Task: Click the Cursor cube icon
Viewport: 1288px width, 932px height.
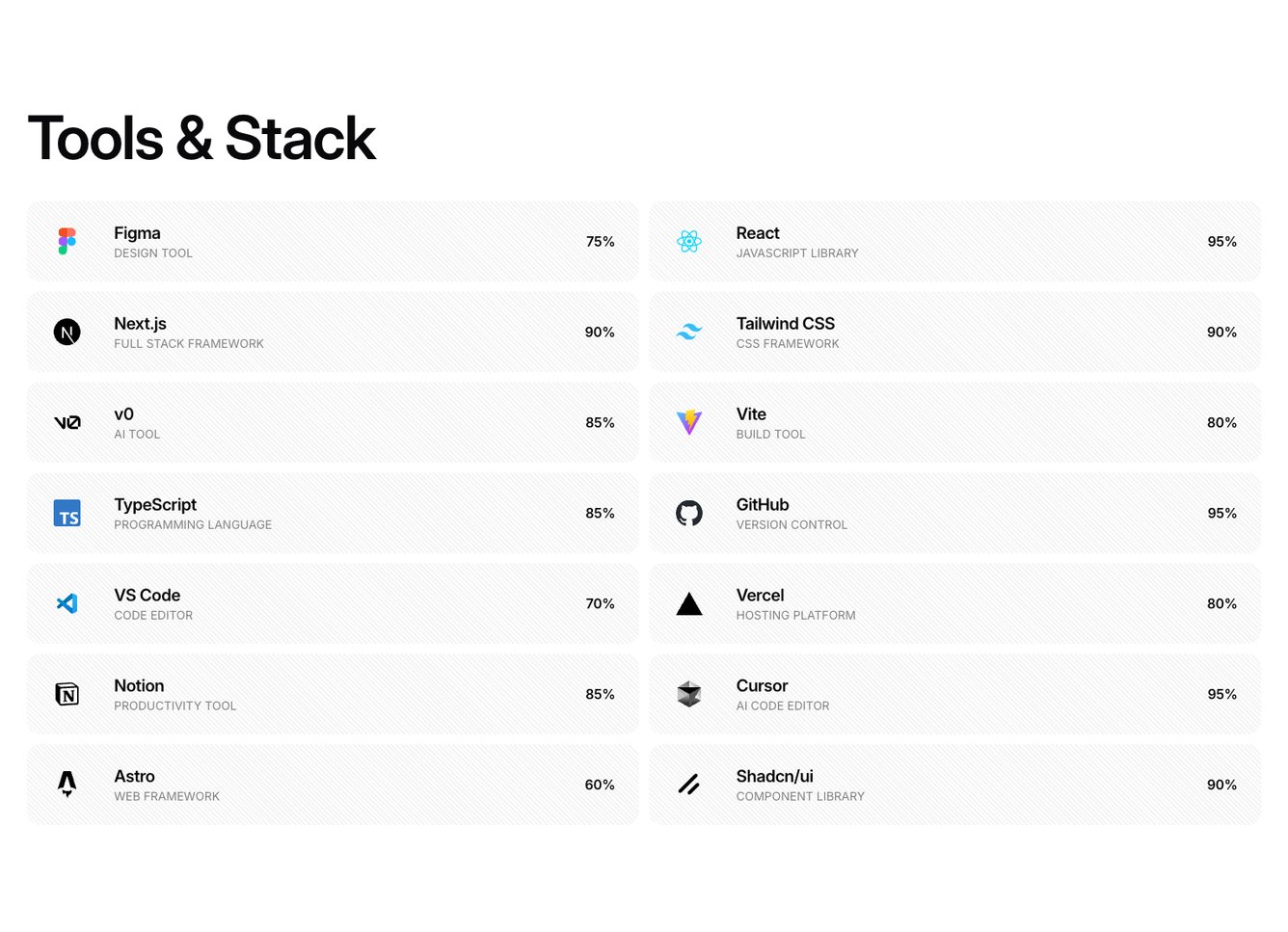Action: (x=689, y=694)
